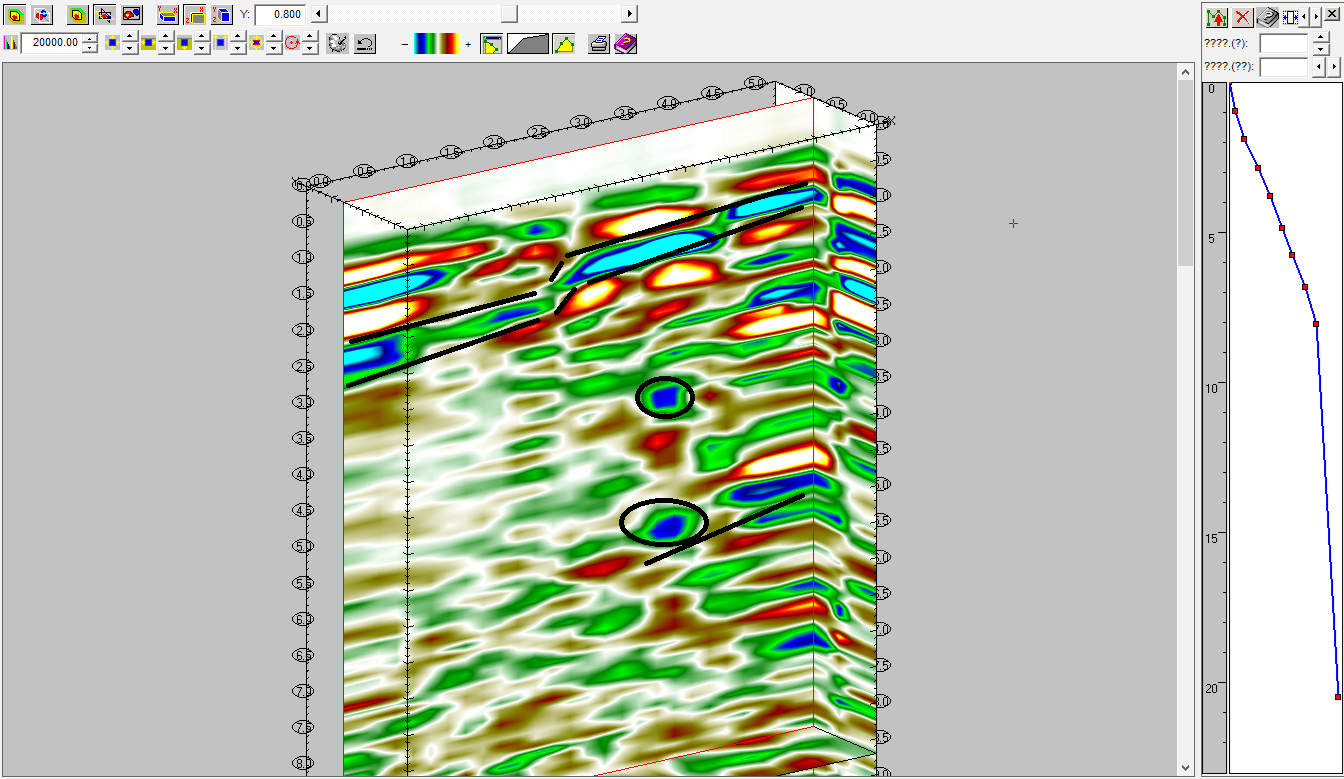Screen dimensions: 1344x779
Task: Open the gray gain curve button
Action: coord(528,43)
